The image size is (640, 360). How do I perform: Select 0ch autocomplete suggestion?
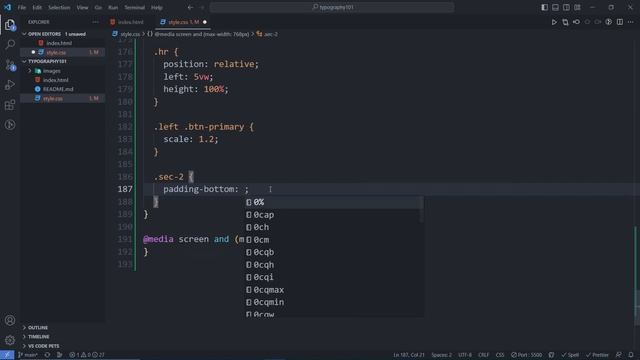(x=334, y=227)
